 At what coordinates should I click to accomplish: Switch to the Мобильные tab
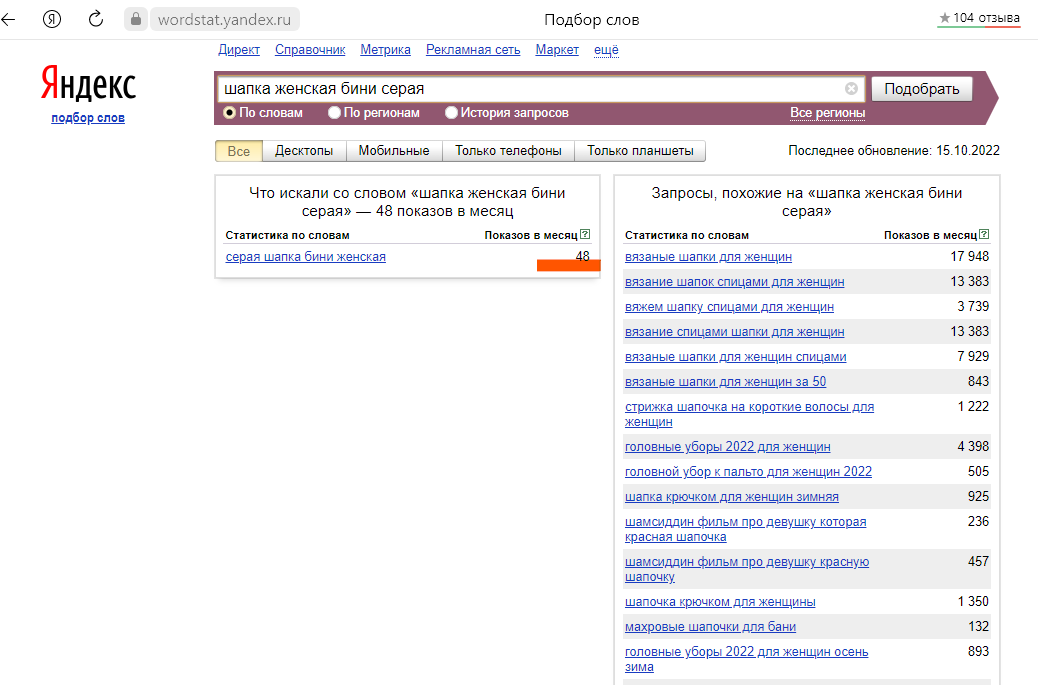coord(394,151)
